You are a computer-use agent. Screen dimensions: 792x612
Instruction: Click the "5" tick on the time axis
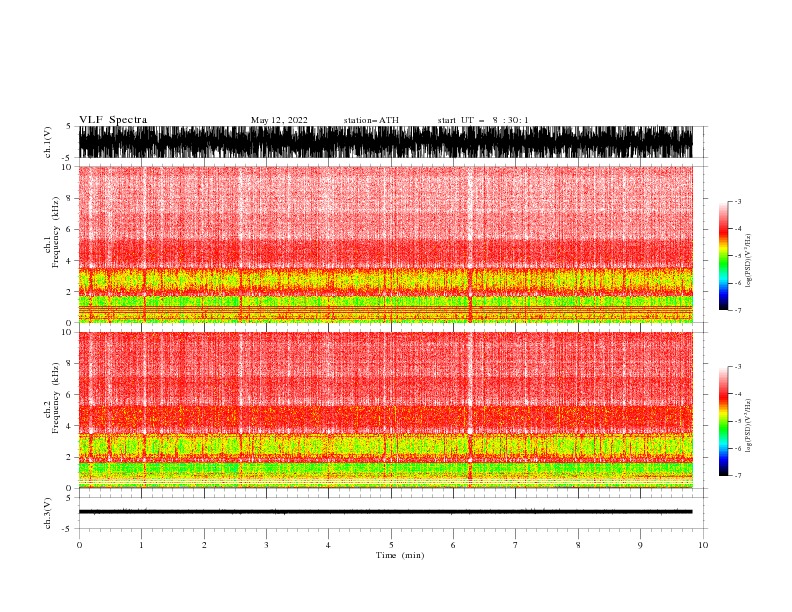(x=391, y=545)
